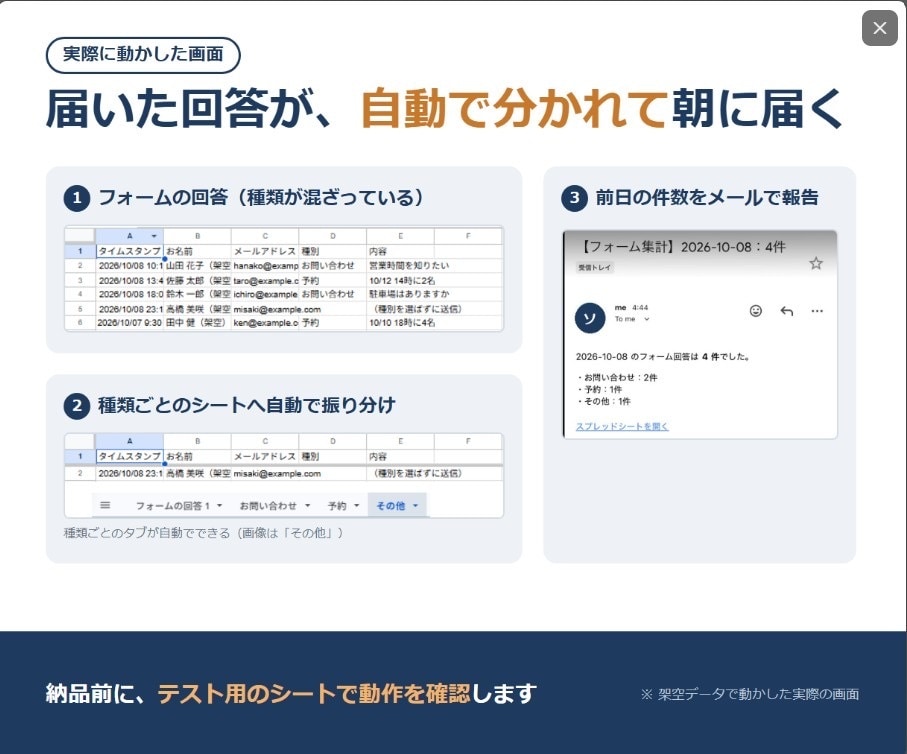This screenshot has height=754, width=907.
Task: Click cell タイムスタンプ in section 1 sheet
Action: pyautogui.click(x=129, y=251)
